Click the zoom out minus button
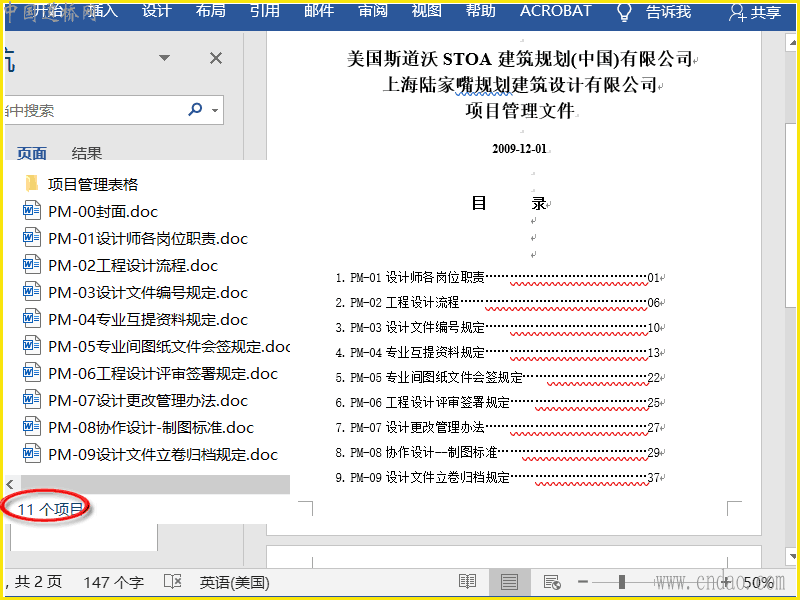Viewport: 800px width, 600px height. (x=583, y=582)
